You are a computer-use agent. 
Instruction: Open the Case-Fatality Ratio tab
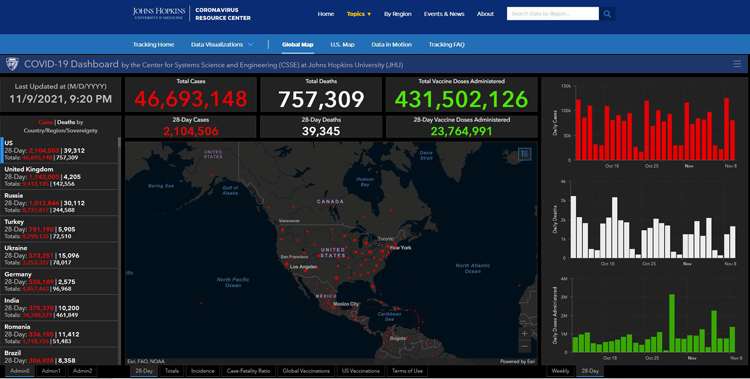tap(248, 371)
